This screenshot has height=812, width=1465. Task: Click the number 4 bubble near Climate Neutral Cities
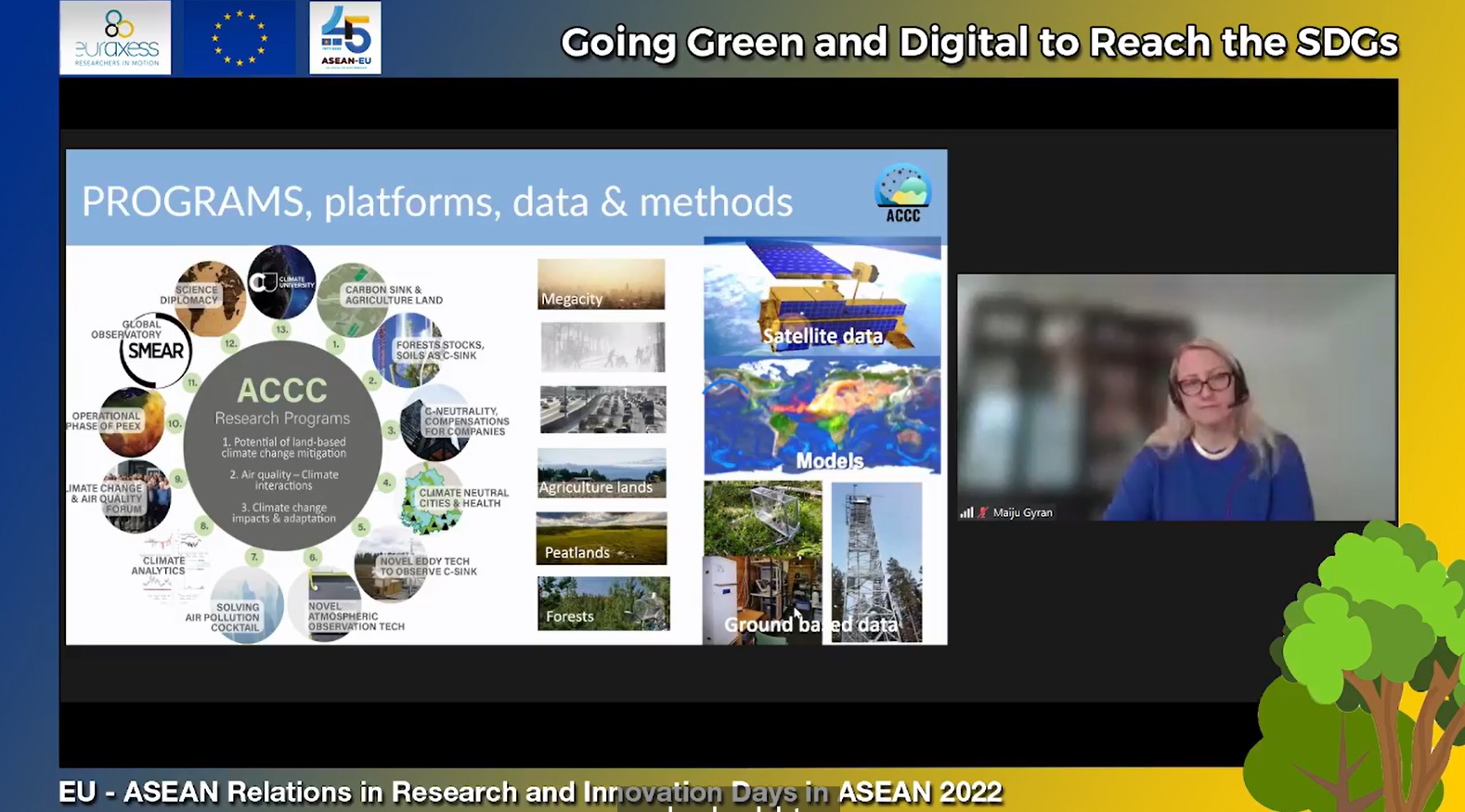(387, 483)
